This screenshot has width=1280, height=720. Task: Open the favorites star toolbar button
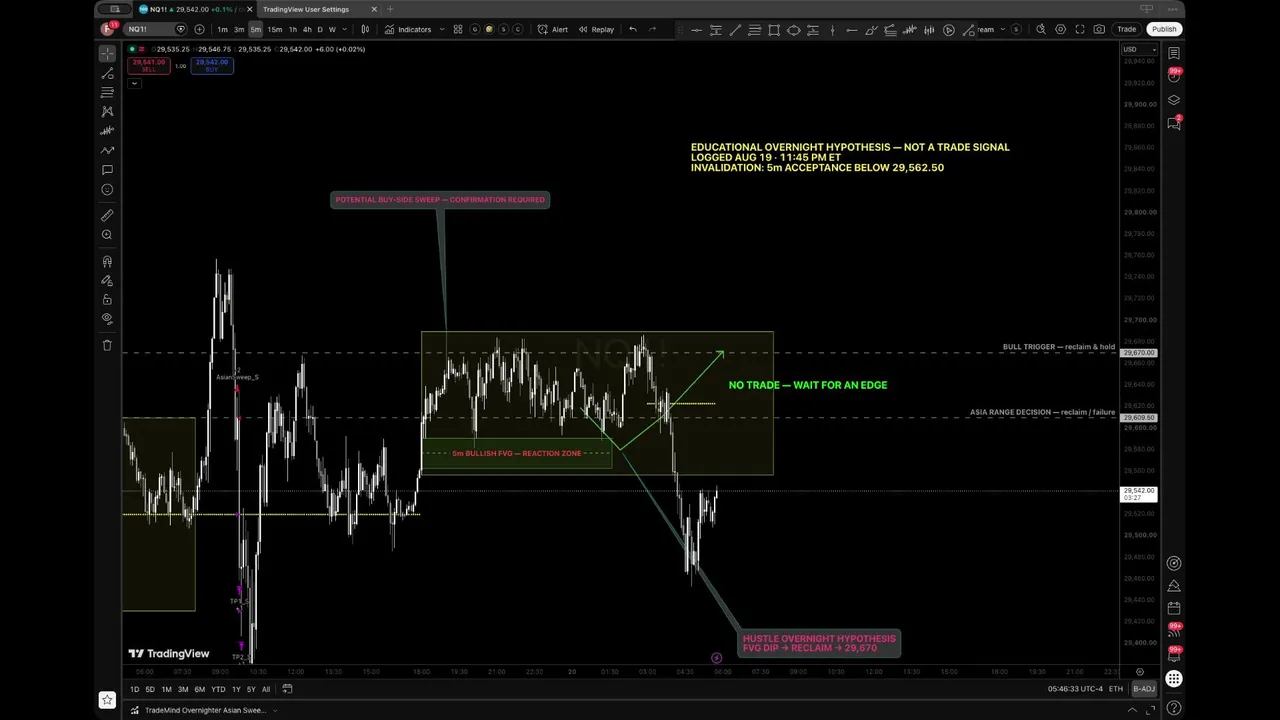(107, 700)
